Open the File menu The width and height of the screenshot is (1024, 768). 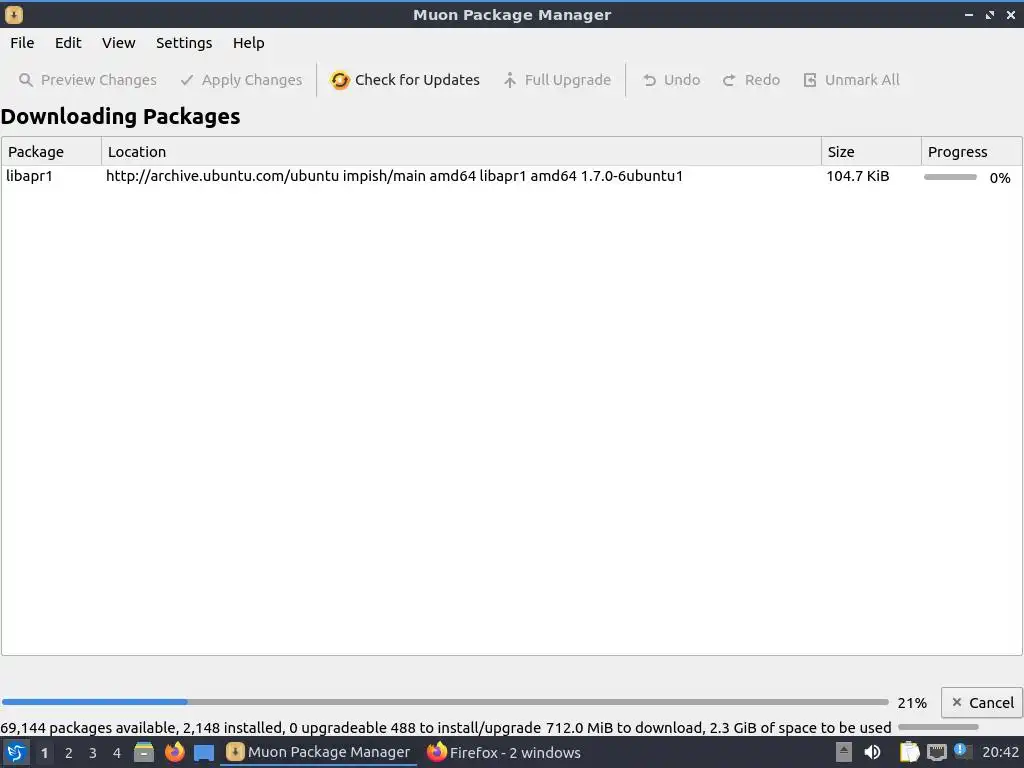pos(22,43)
